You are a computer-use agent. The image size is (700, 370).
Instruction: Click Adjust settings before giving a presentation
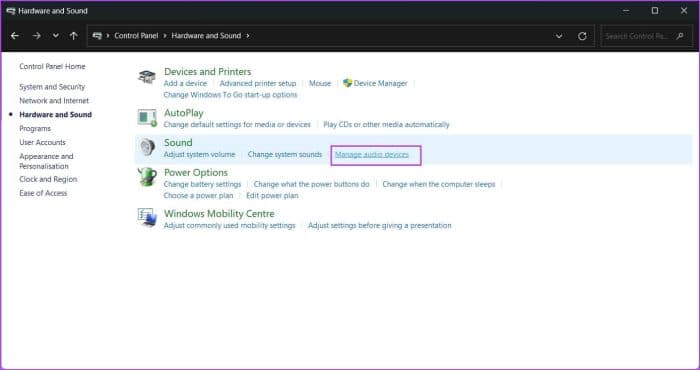[x=380, y=225]
